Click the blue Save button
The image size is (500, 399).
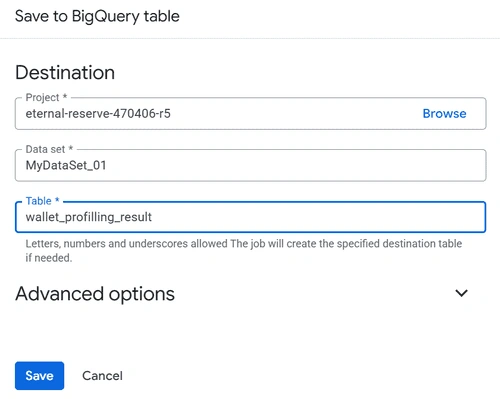39,376
